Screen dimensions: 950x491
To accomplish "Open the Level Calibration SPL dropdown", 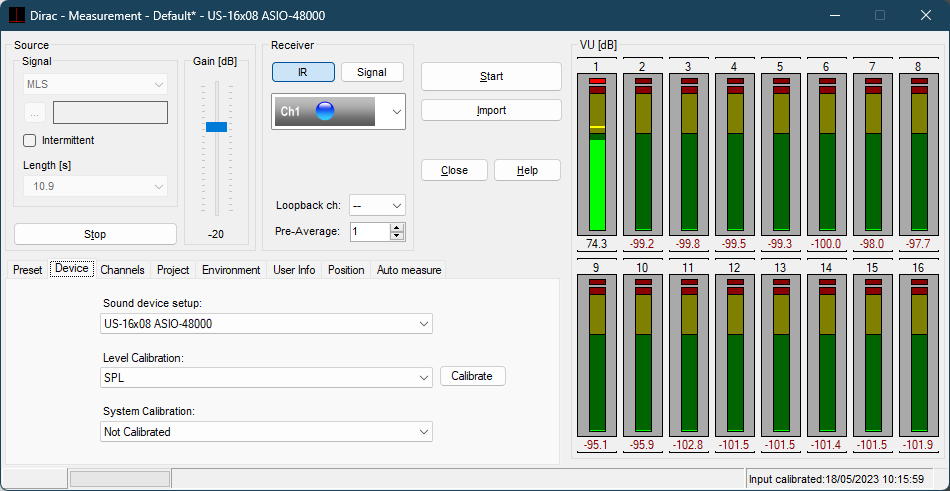I will point(266,378).
